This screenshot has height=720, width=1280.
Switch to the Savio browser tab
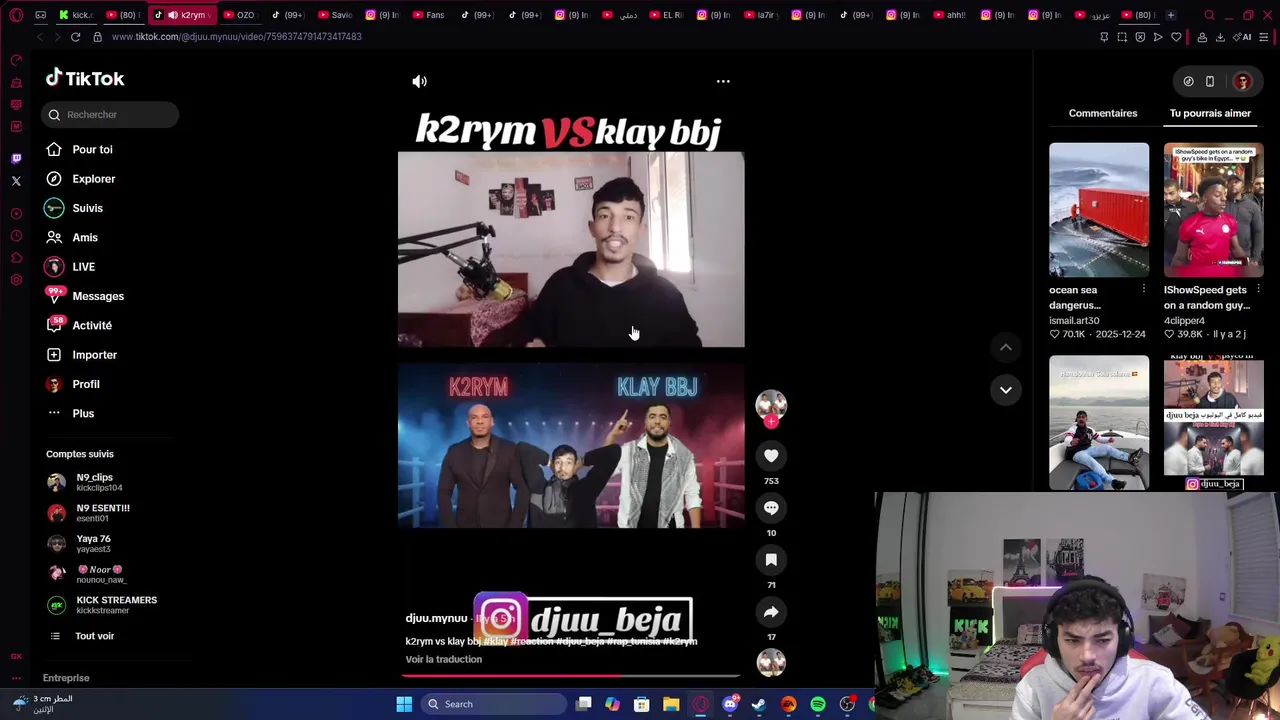(x=336, y=15)
